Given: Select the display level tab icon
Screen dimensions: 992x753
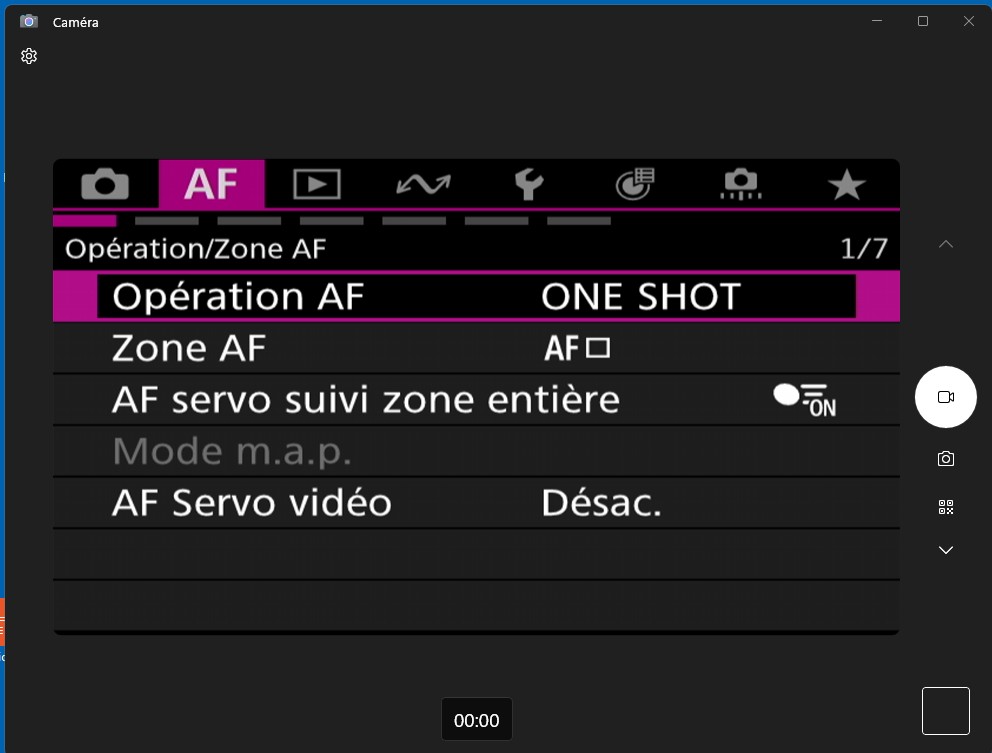Looking at the screenshot, I should point(634,184).
